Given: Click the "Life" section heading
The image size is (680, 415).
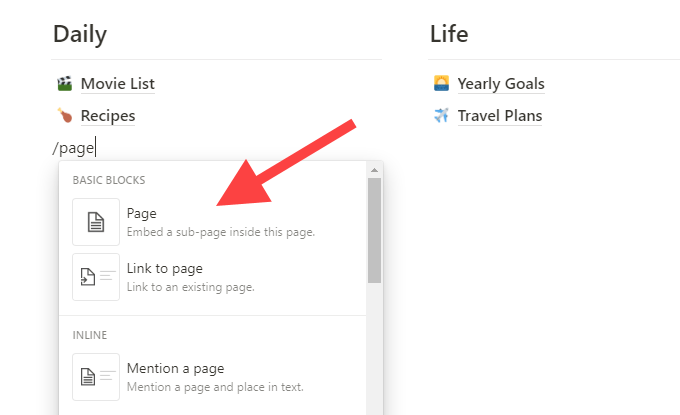Looking at the screenshot, I should pyautogui.click(x=449, y=34).
